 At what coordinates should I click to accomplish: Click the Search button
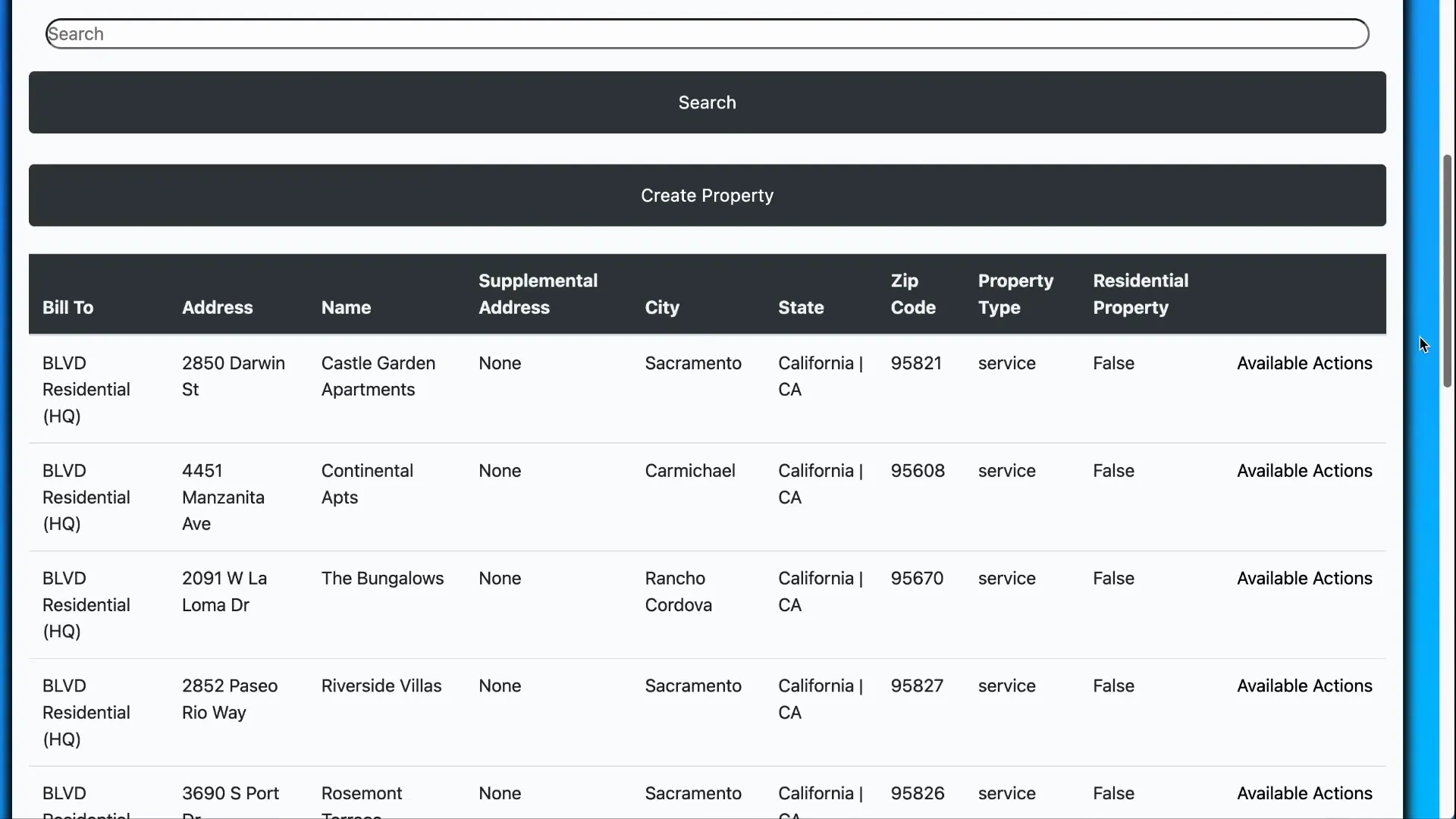(706, 102)
